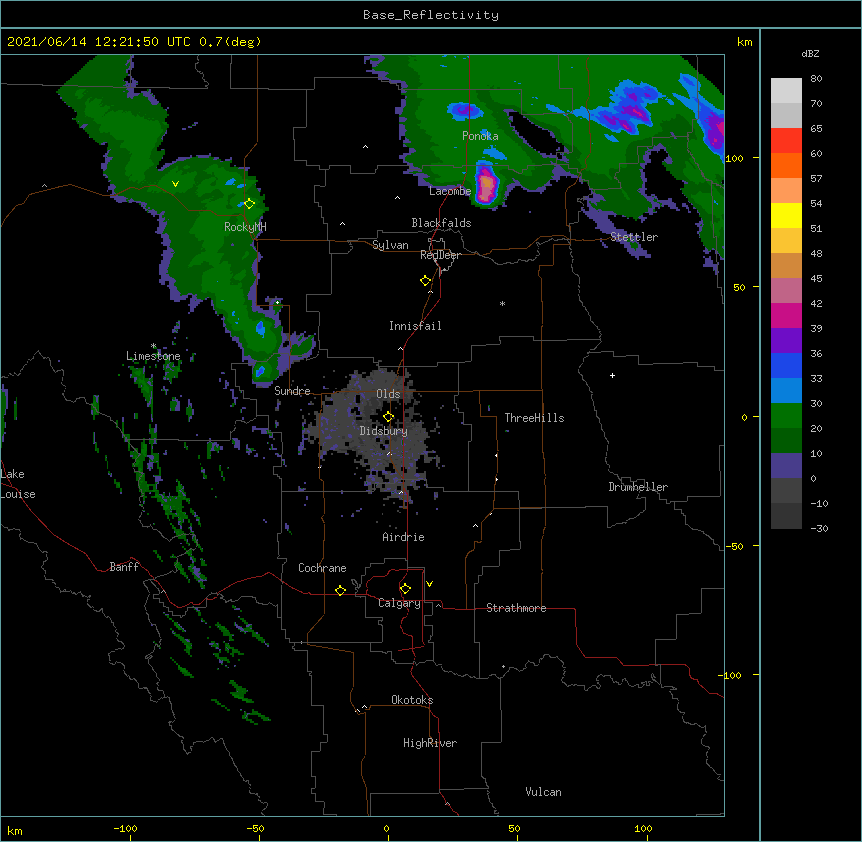Click the dBZ legend heading
This screenshot has height=842, width=862.
(810, 54)
